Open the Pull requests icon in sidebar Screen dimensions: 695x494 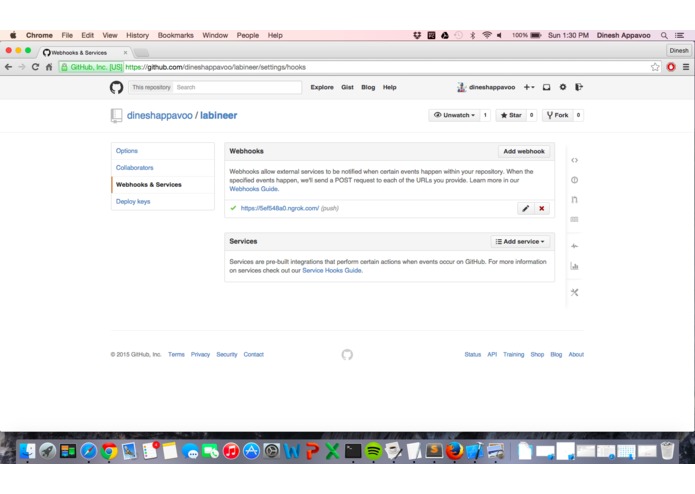pyautogui.click(x=574, y=199)
